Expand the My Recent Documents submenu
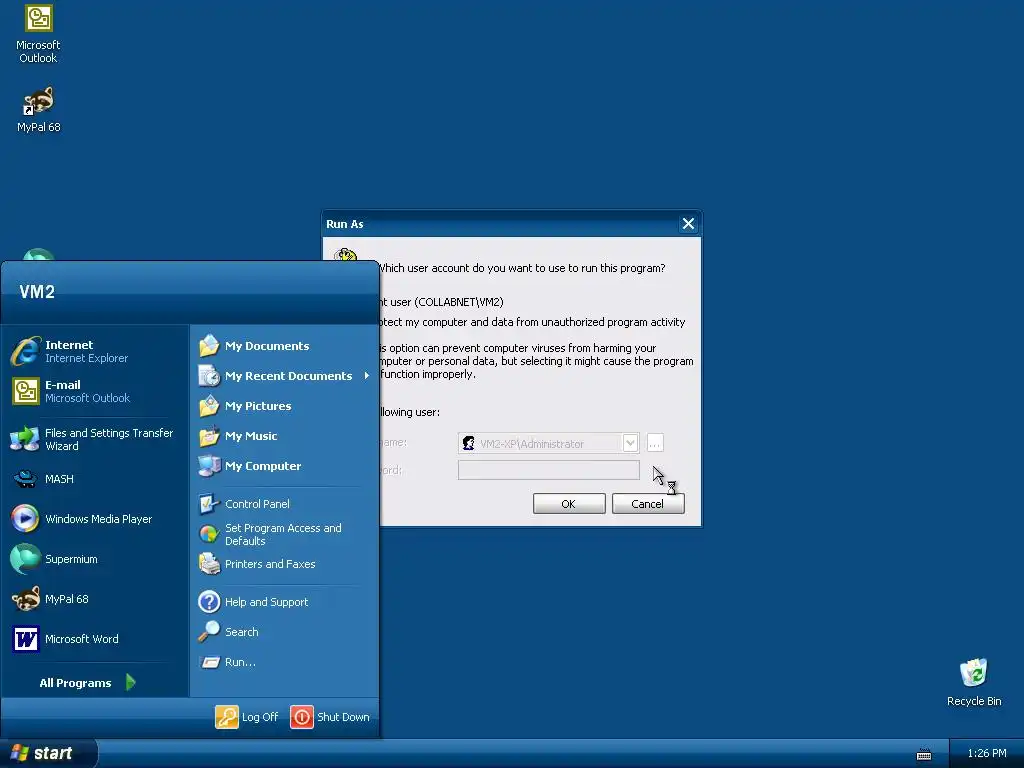Screen dimensions: 1024x768 285,376
